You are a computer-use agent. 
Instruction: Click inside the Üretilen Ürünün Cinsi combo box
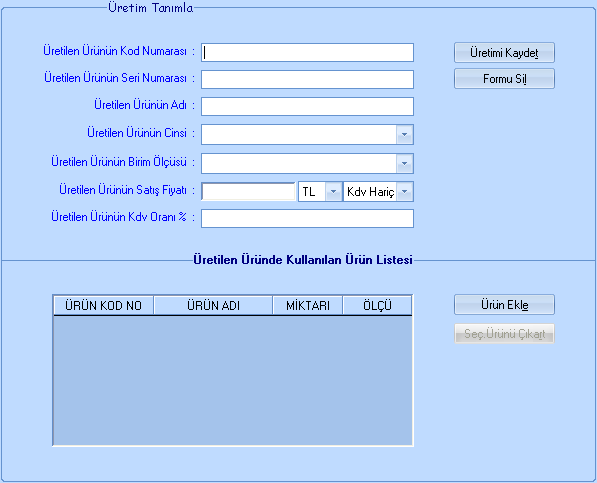tap(299, 135)
